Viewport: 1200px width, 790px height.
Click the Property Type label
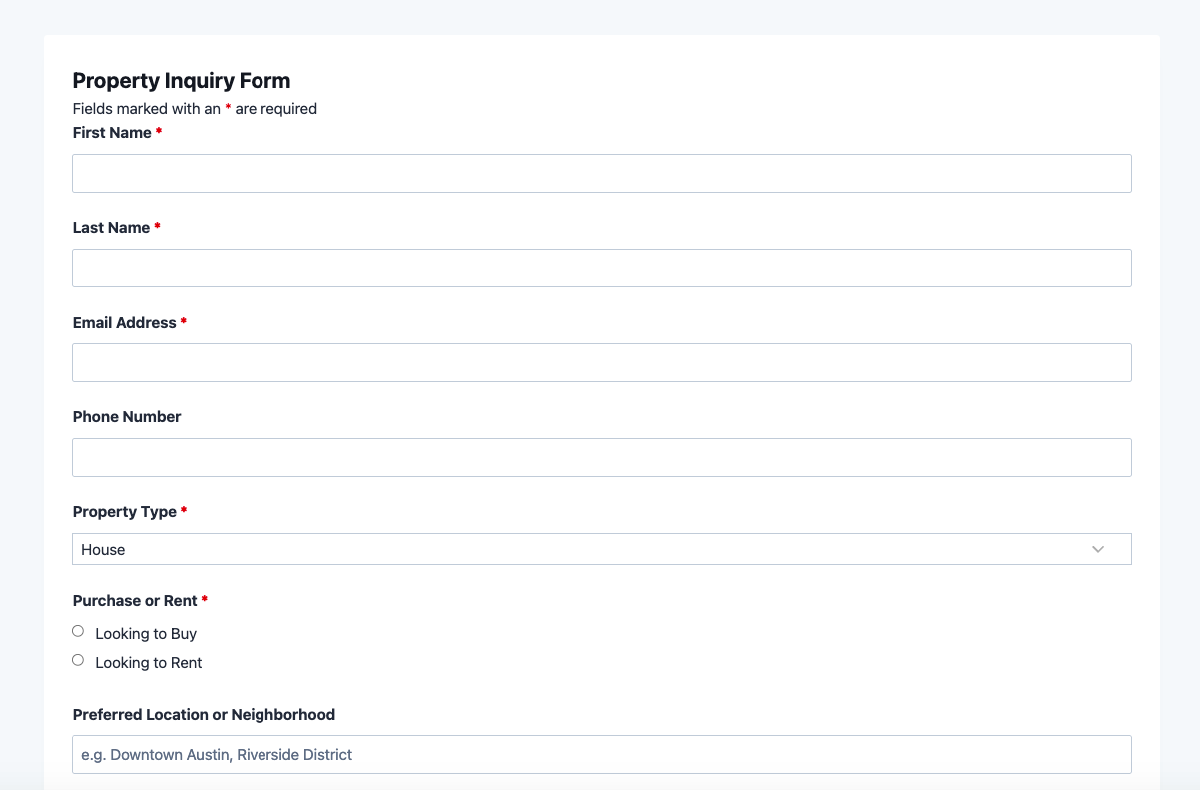tap(124, 512)
